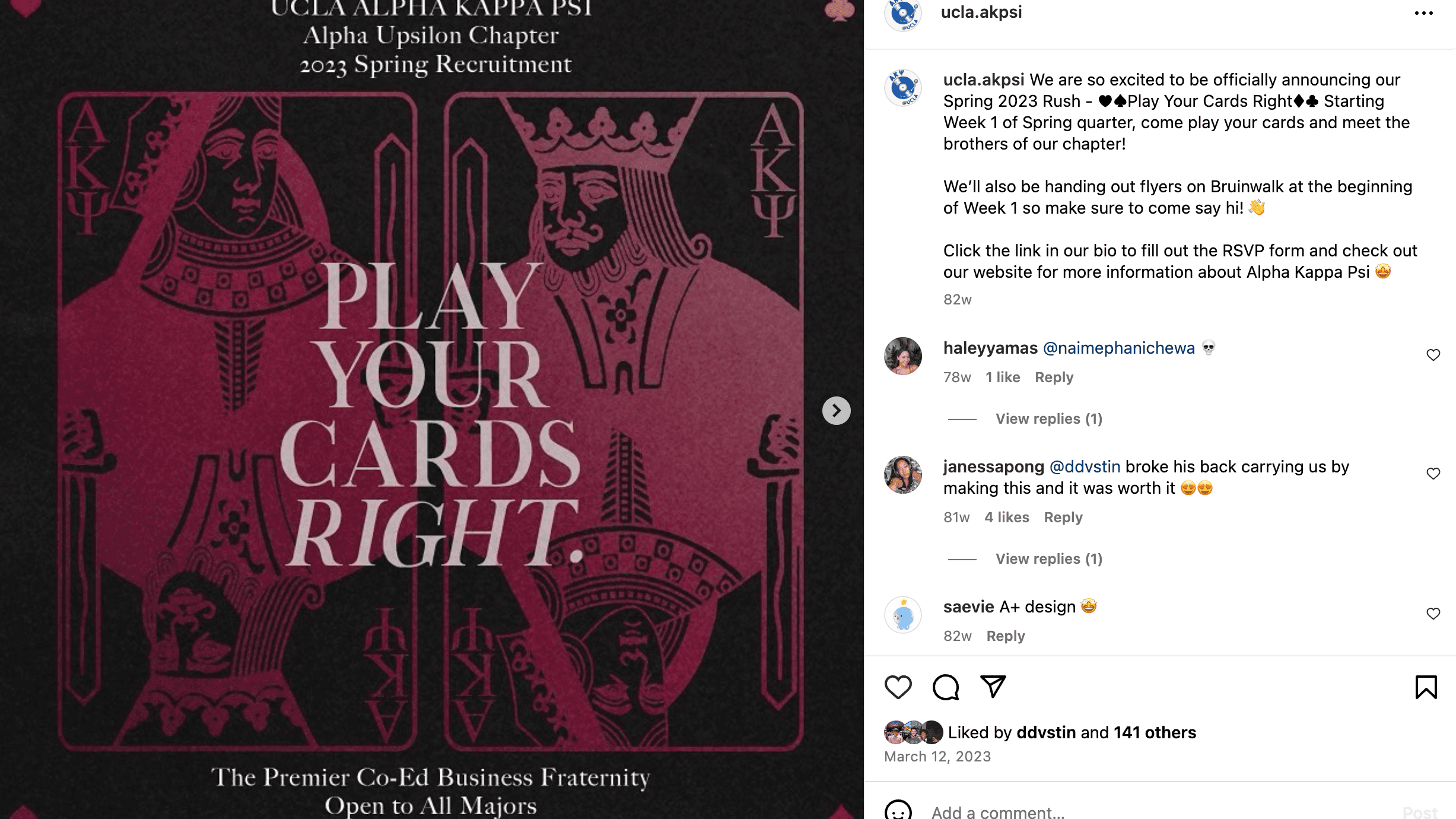The image size is (1456, 819).
Task: Like haleyyamas's comment
Action: pyautogui.click(x=1433, y=355)
